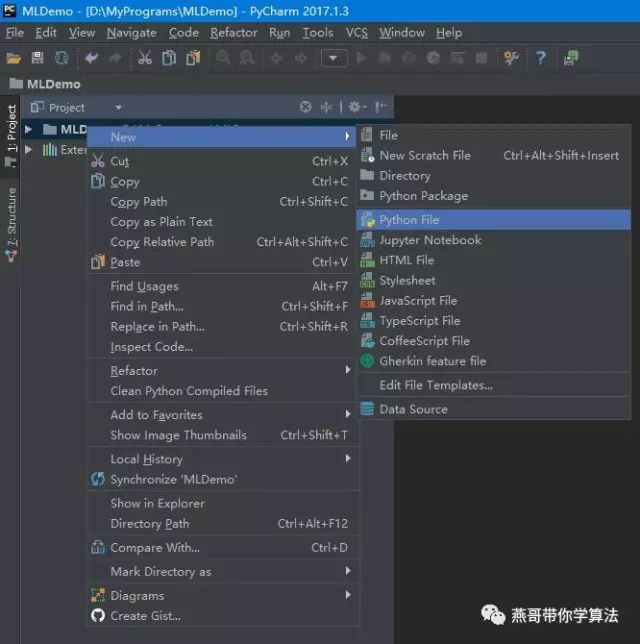Open the Diagrams submenu

[222, 596]
